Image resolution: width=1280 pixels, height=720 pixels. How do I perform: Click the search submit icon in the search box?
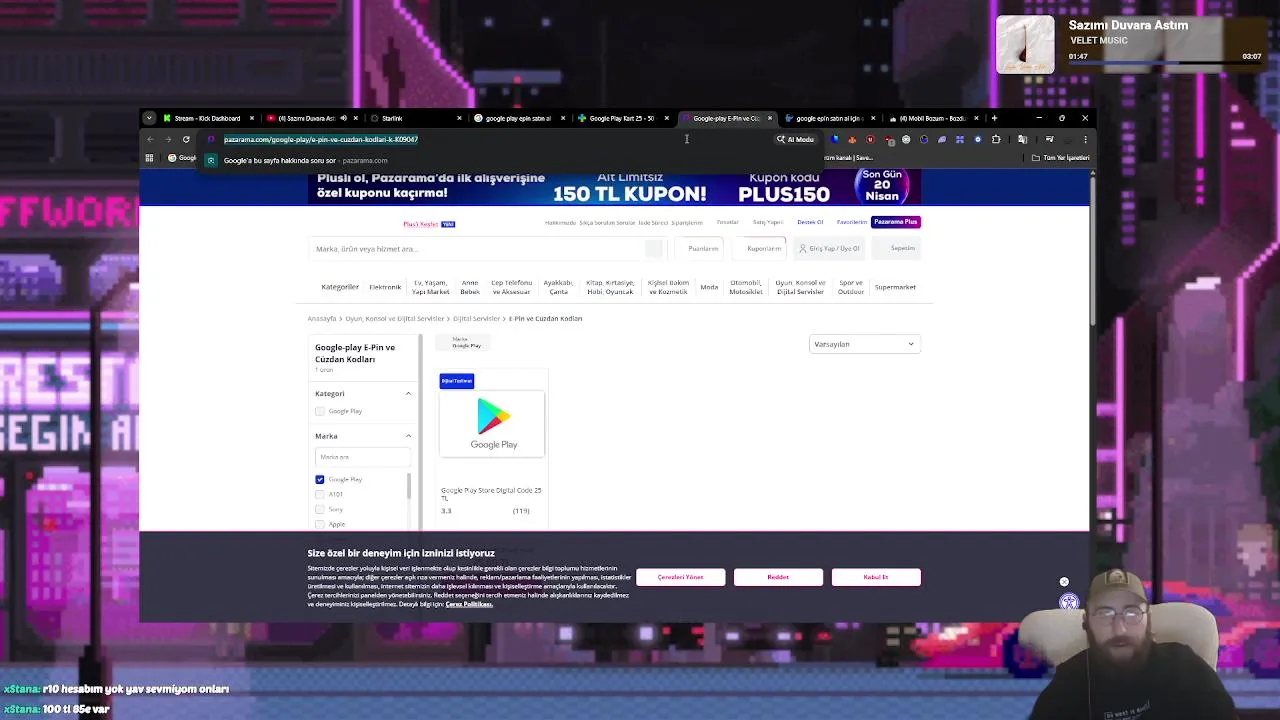pos(654,249)
